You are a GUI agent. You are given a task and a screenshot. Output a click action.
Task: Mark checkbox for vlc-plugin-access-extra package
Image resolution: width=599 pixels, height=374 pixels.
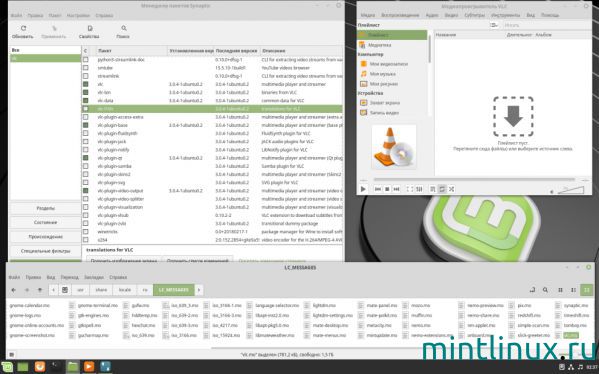[86, 117]
